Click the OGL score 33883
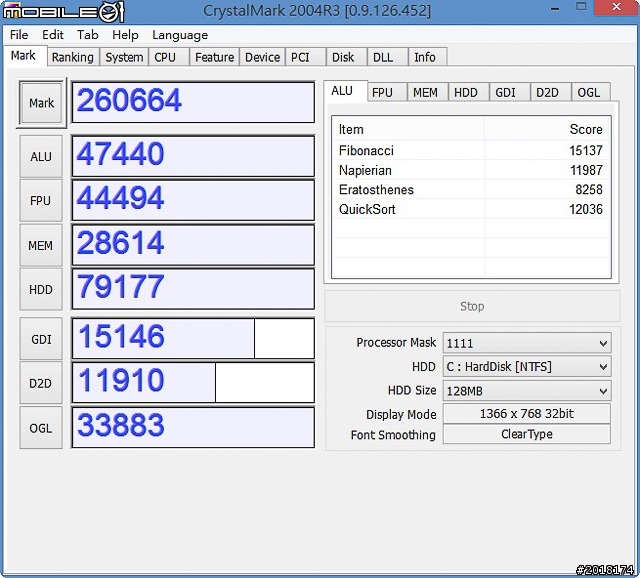This screenshot has width=640, height=578. [193, 427]
